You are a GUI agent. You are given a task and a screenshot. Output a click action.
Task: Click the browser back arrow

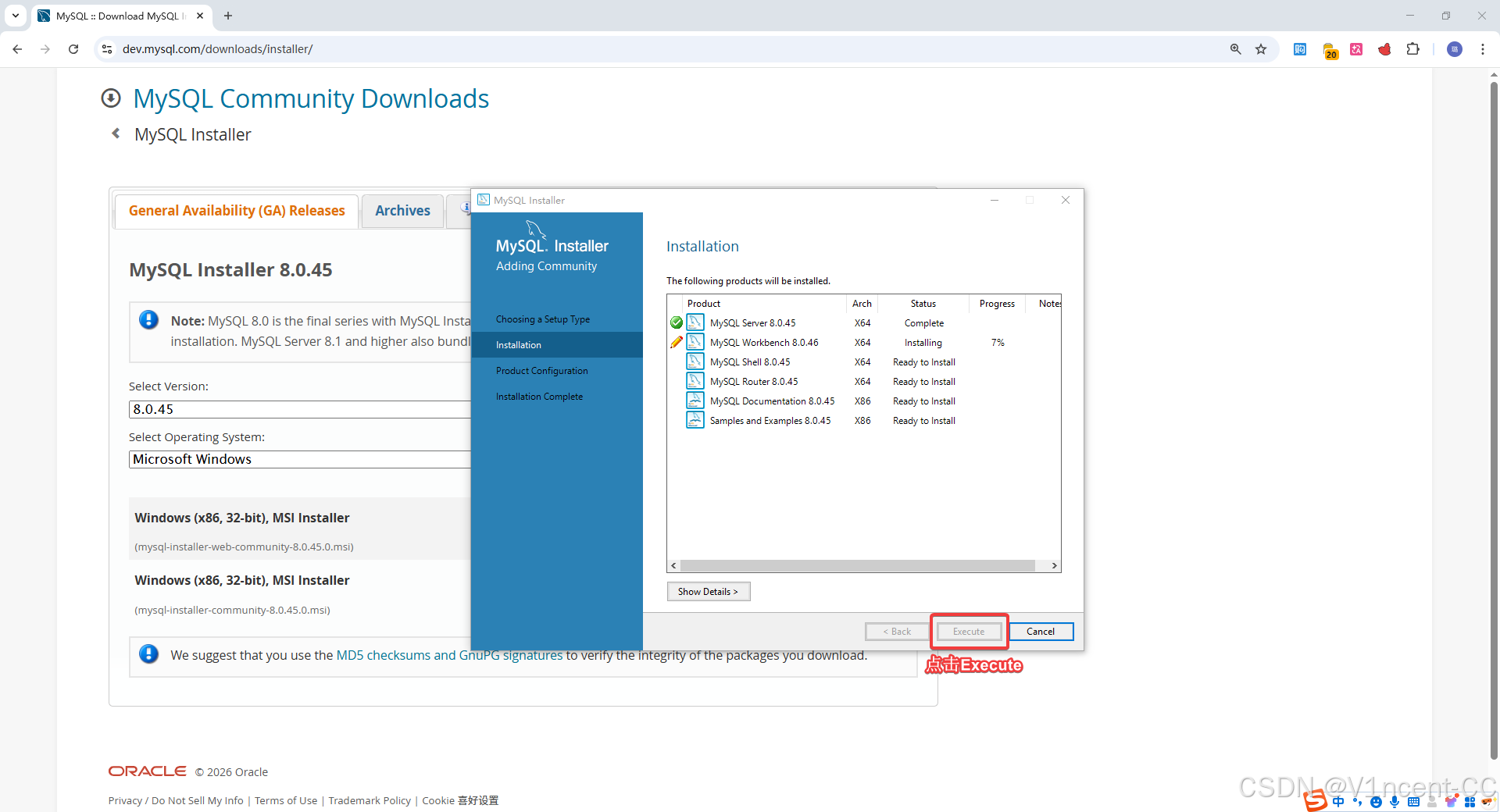(17, 49)
